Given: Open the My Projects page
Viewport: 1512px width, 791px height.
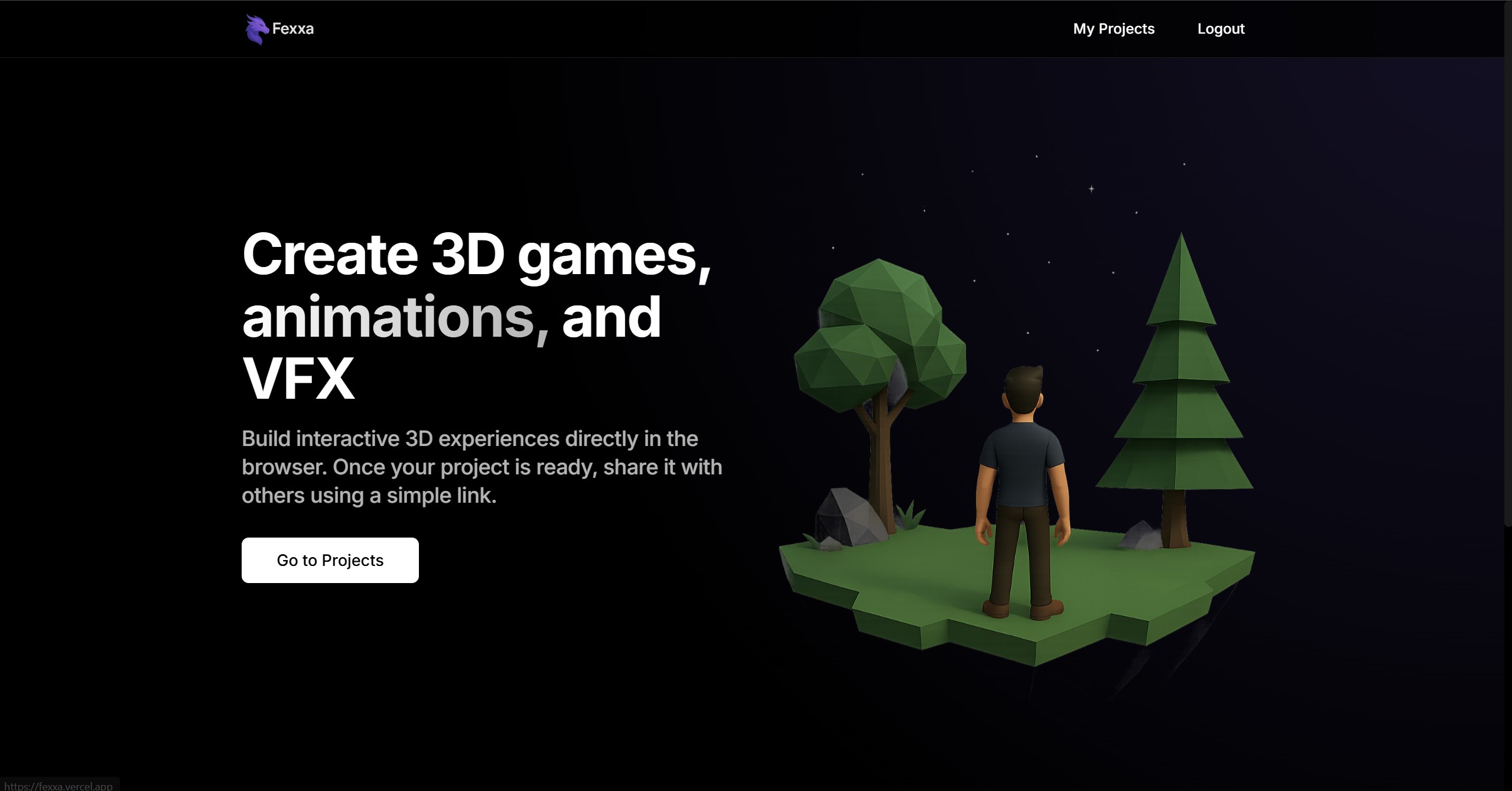Looking at the screenshot, I should [1113, 29].
